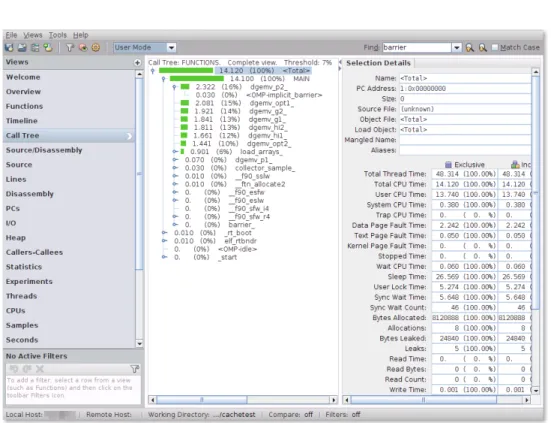The width and height of the screenshot is (551, 423).
Task: Open the Find history dropdown arrow
Action: click(456, 47)
